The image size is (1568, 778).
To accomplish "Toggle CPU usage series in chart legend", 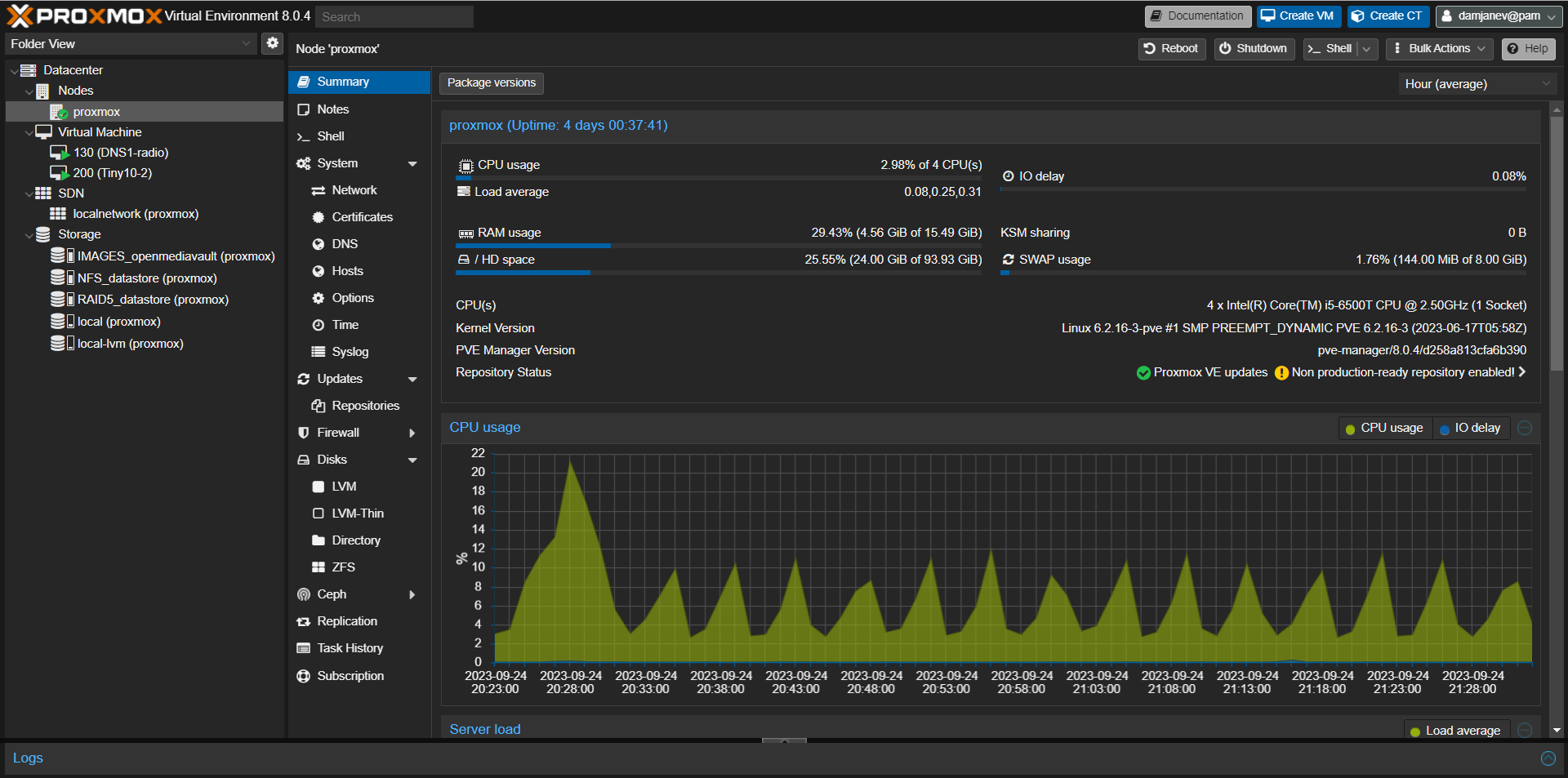I will (1384, 428).
